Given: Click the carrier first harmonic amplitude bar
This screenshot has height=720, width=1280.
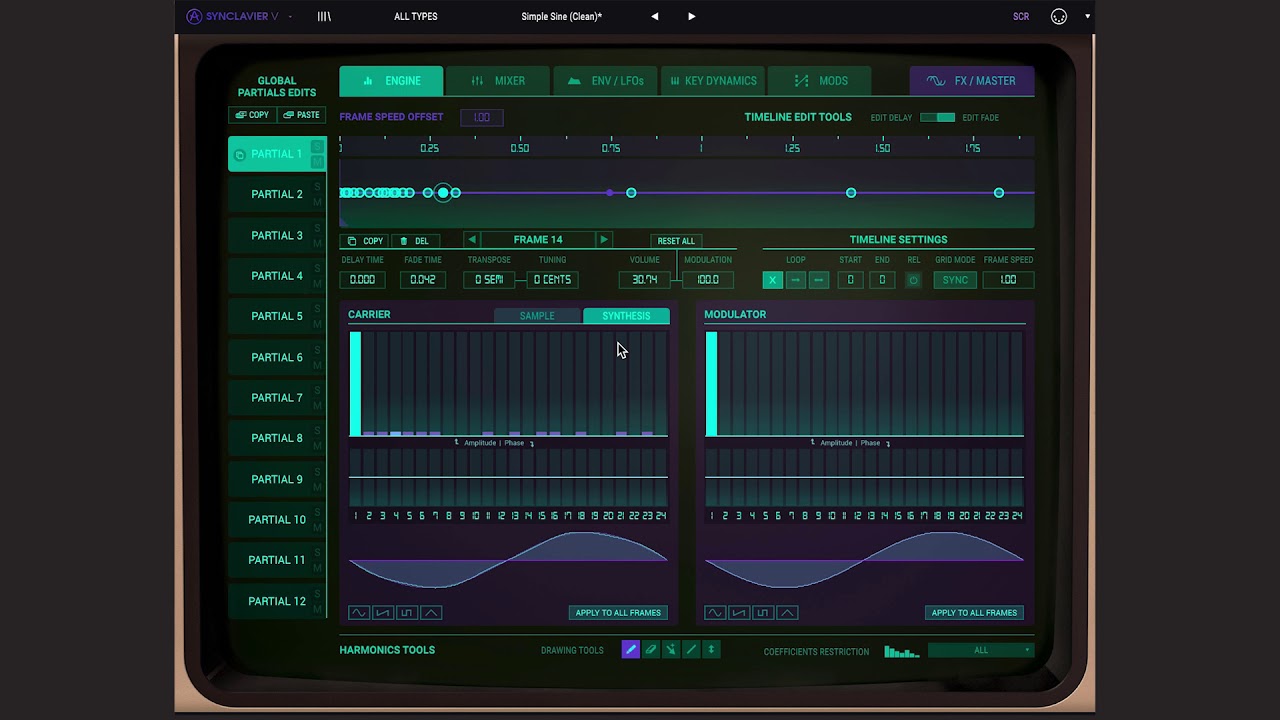Looking at the screenshot, I should click(355, 384).
